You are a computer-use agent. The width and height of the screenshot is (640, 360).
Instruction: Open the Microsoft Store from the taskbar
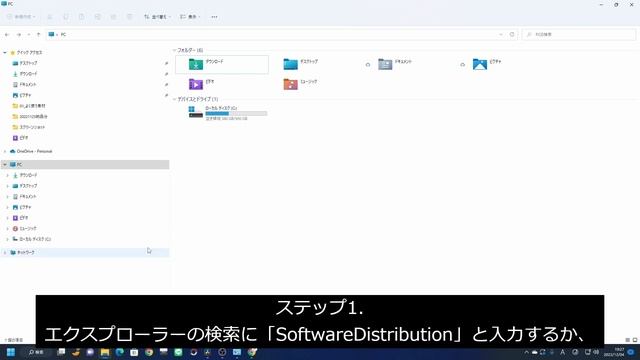pos(134,352)
